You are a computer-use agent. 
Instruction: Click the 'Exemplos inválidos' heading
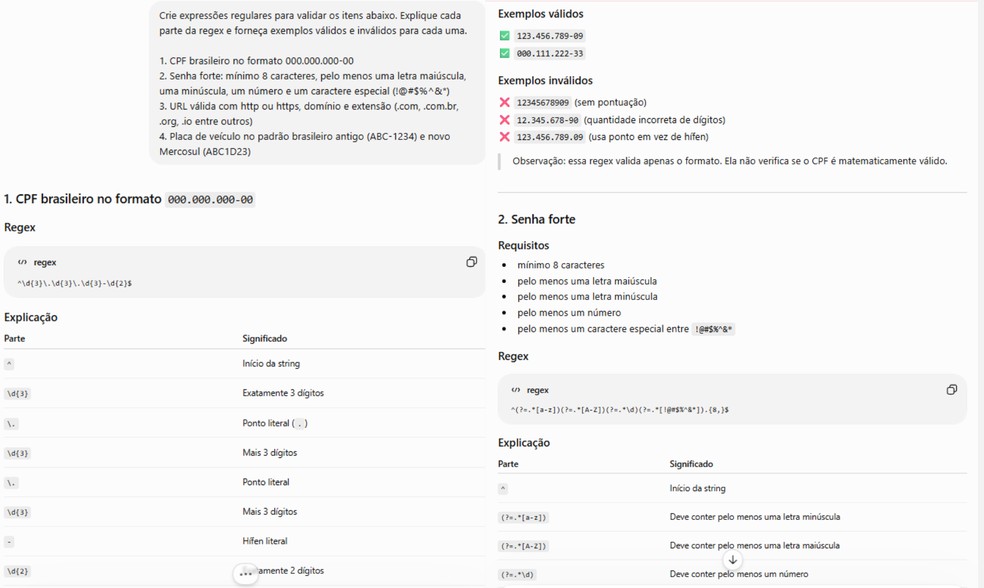point(545,80)
